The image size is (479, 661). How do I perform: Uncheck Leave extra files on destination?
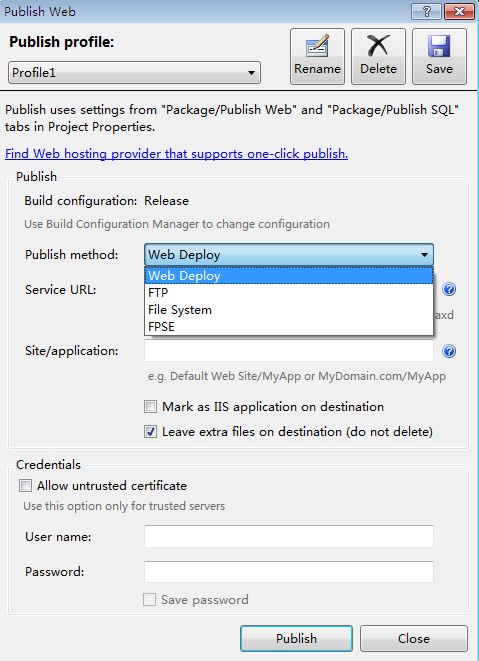point(151,432)
